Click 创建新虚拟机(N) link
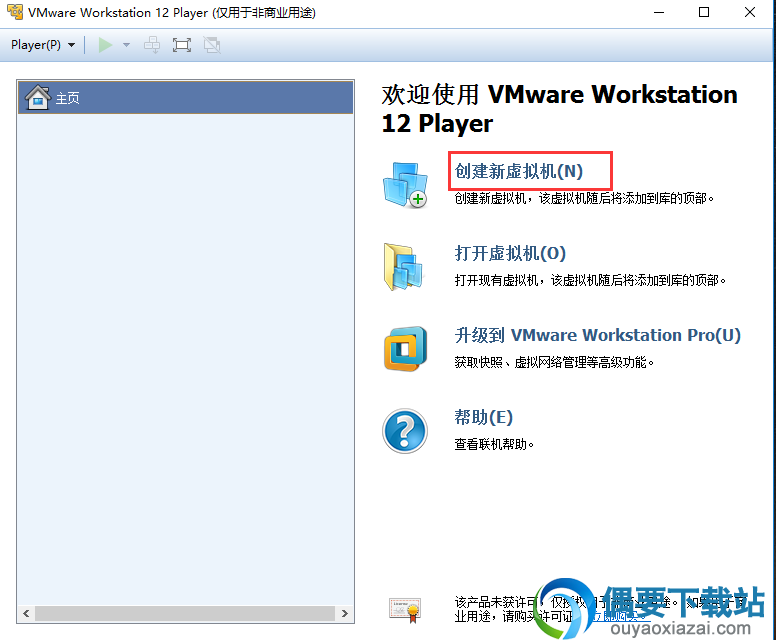Viewport: 776px width, 640px height. [x=519, y=171]
